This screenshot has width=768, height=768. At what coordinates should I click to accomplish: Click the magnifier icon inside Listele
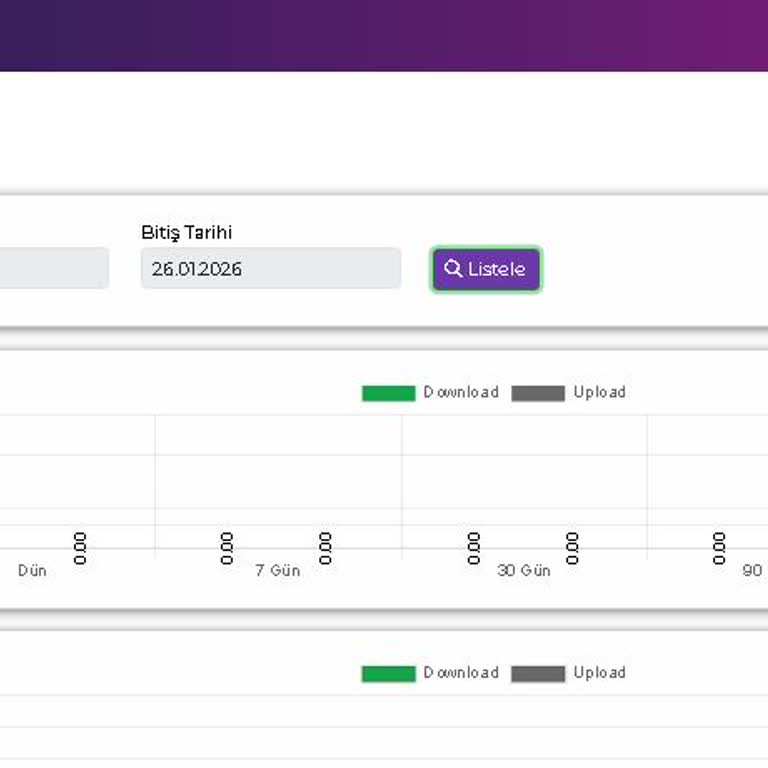tap(453, 268)
